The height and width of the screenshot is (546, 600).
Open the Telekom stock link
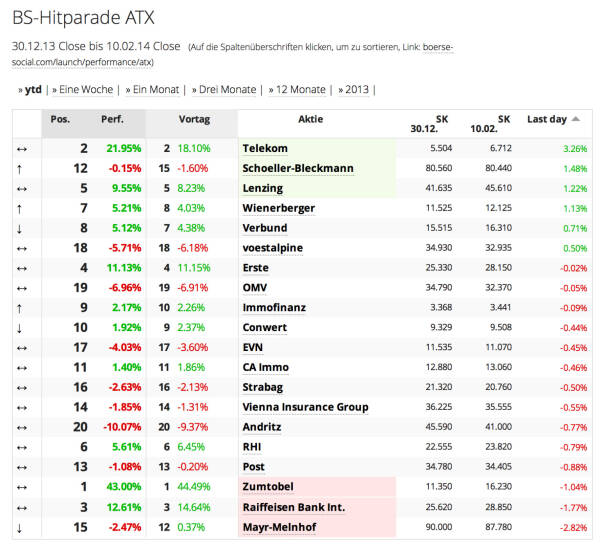(265, 148)
